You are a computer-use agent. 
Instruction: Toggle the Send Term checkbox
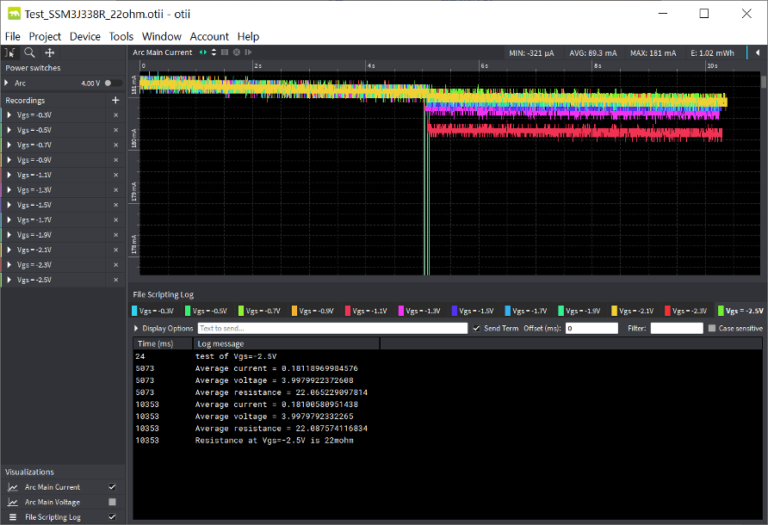[477, 328]
